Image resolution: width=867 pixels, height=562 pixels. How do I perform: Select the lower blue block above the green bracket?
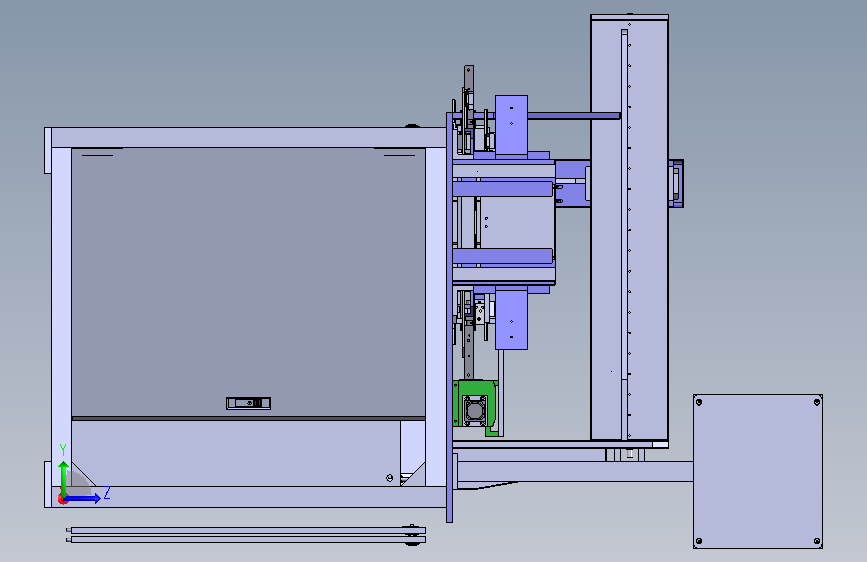(x=511, y=320)
